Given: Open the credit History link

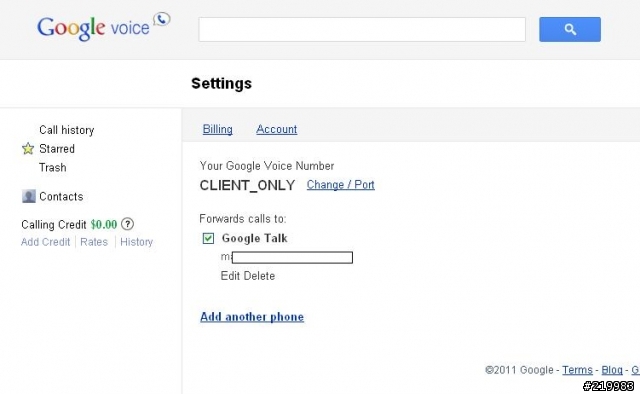Looking at the screenshot, I should point(136,242).
